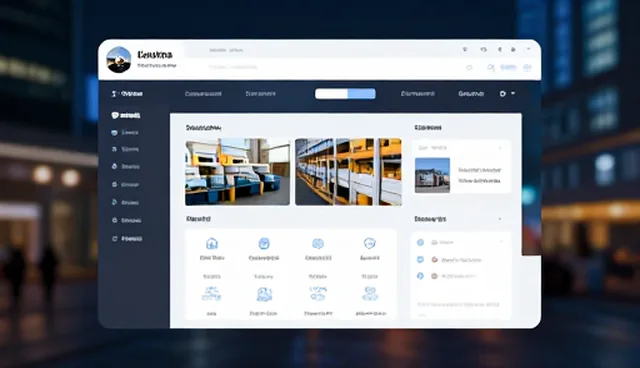Click the second icon in shortcut grid's bottom row
The width and height of the screenshot is (640, 368).
(x=264, y=294)
